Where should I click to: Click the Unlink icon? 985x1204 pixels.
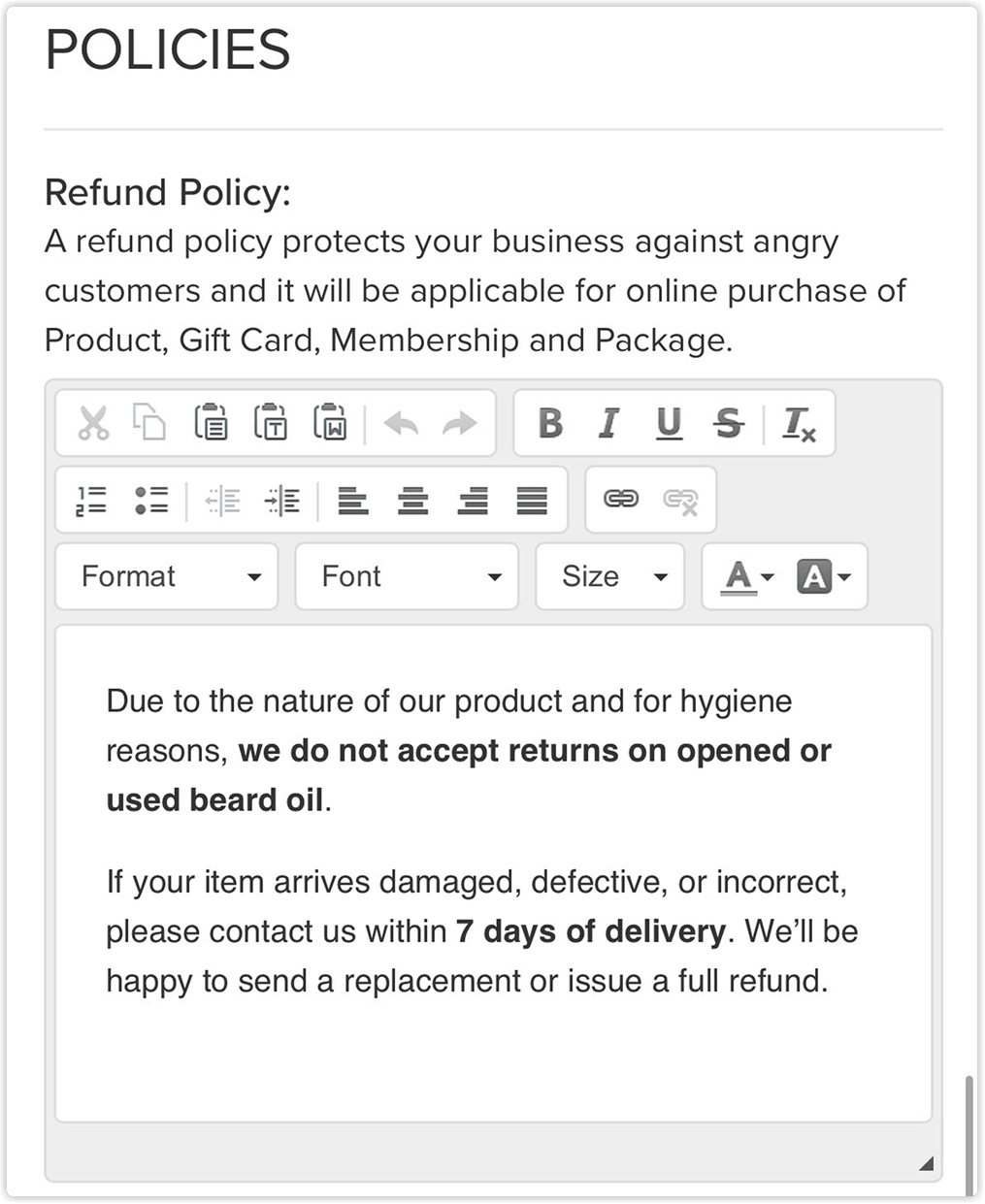680,500
